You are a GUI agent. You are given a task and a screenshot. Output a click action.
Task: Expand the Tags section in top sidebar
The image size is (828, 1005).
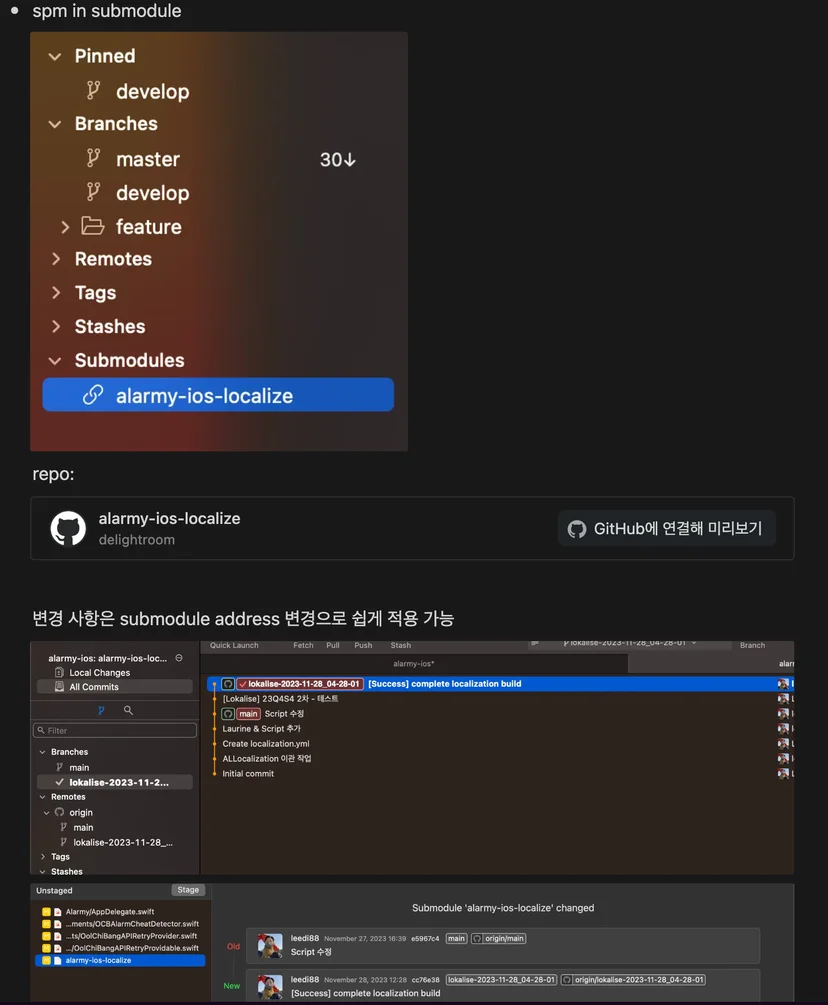(56, 293)
